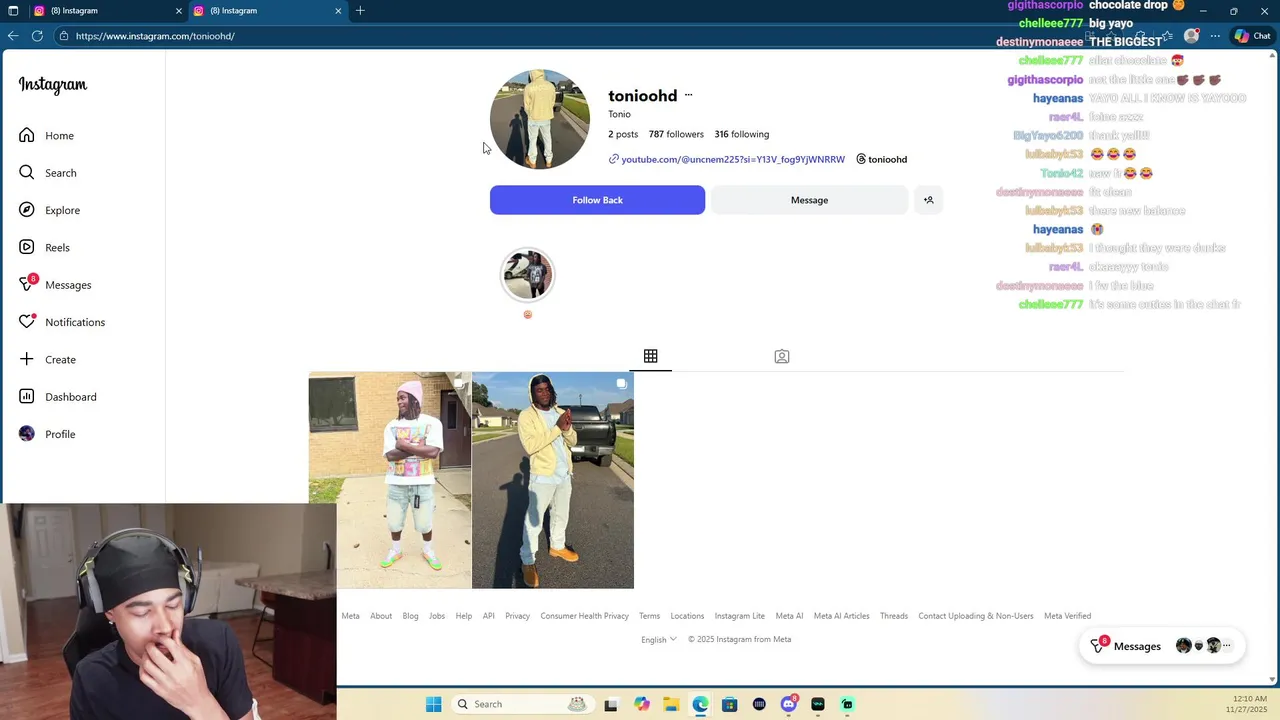The width and height of the screenshot is (1280, 720).
Task: Click the add-person suggestions icon button
Action: tap(928, 200)
